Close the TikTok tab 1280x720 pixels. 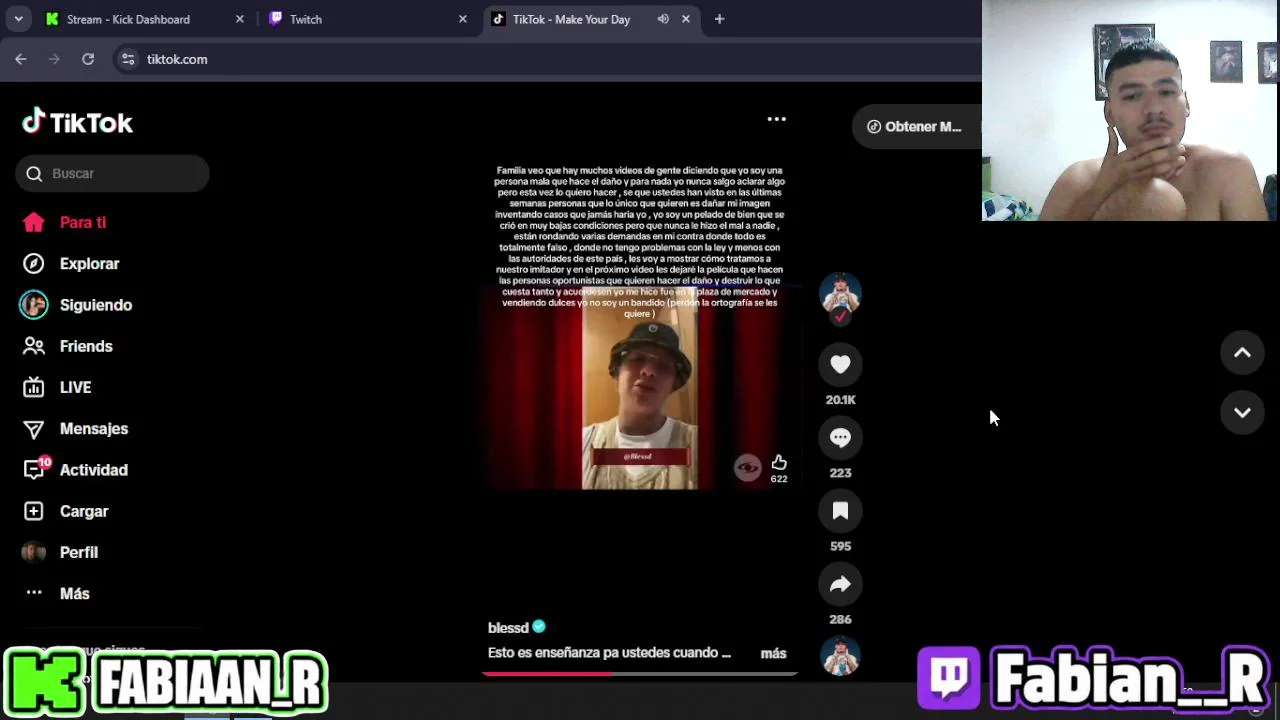pyautogui.click(x=686, y=19)
